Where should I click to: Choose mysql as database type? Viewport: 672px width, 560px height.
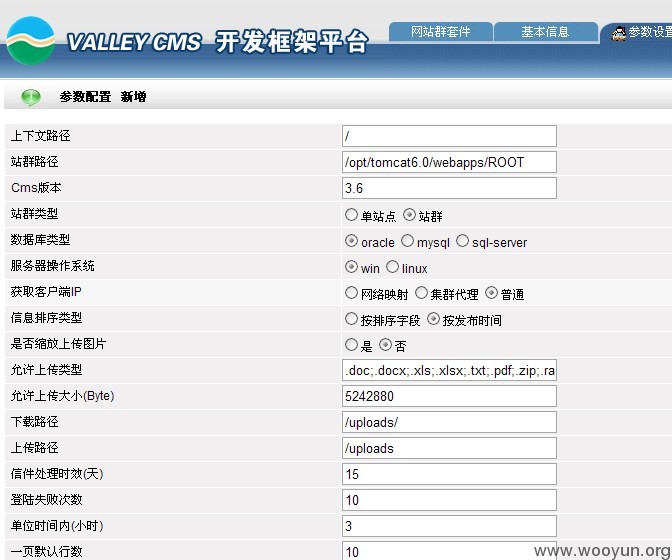click(x=407, y=241)
